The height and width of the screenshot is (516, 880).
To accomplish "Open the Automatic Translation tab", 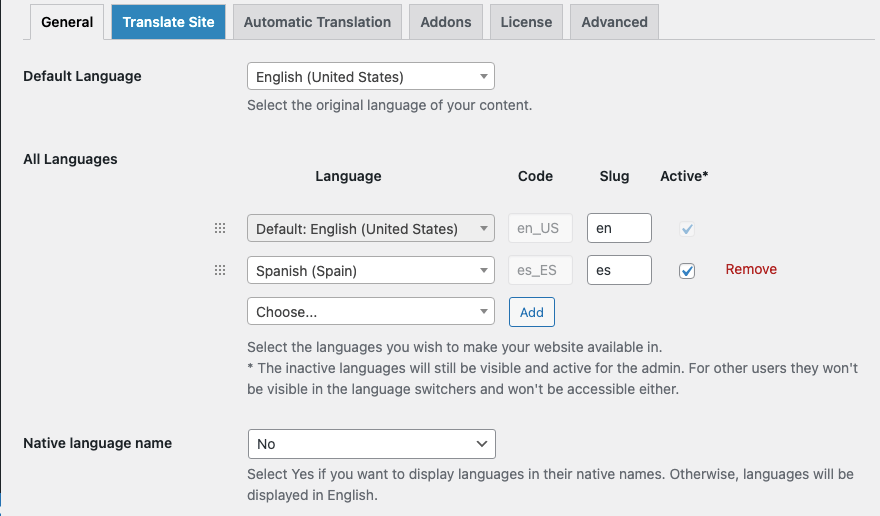I will coord(317,22).
